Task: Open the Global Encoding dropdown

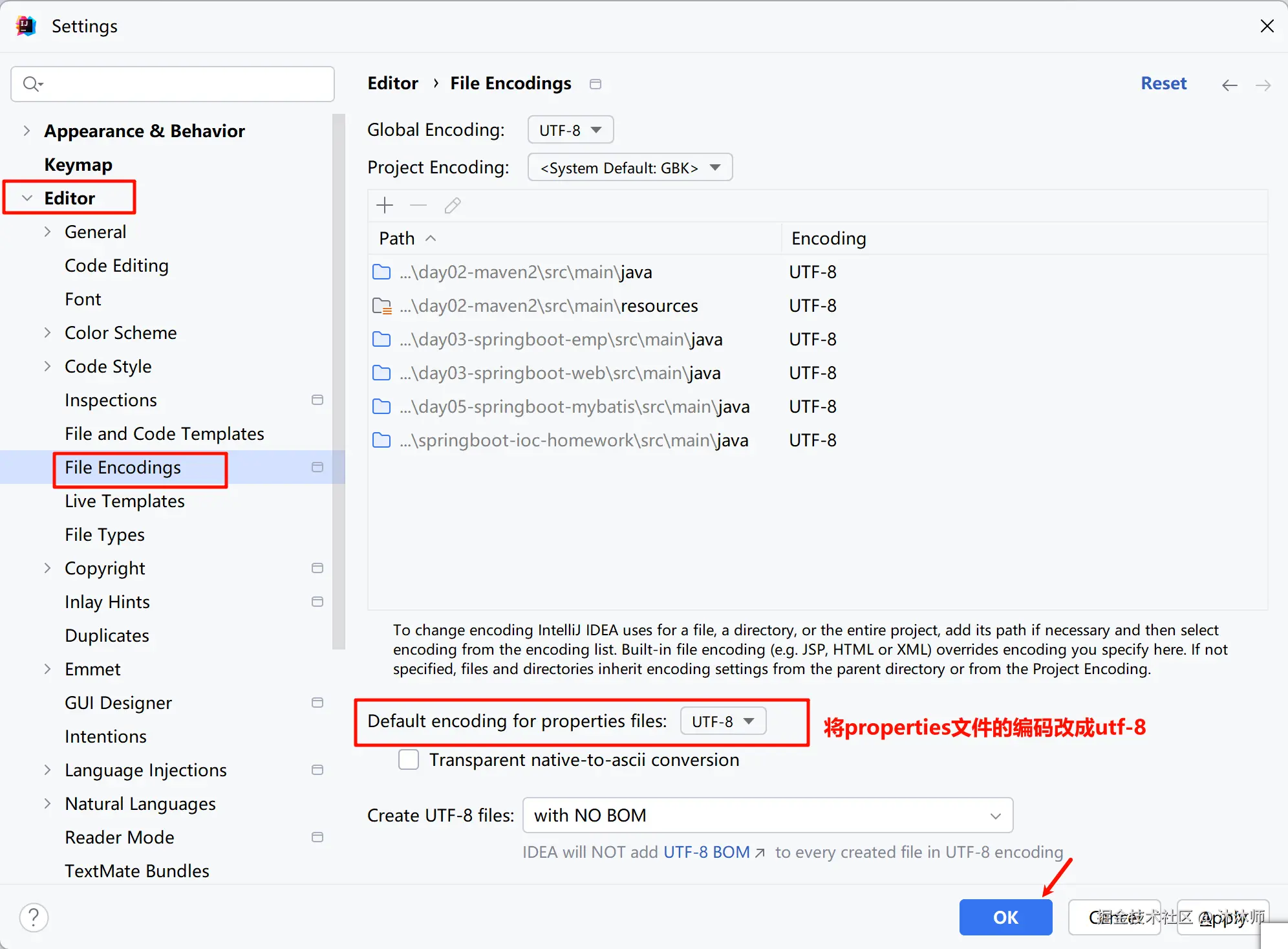Action: [570, 130]
